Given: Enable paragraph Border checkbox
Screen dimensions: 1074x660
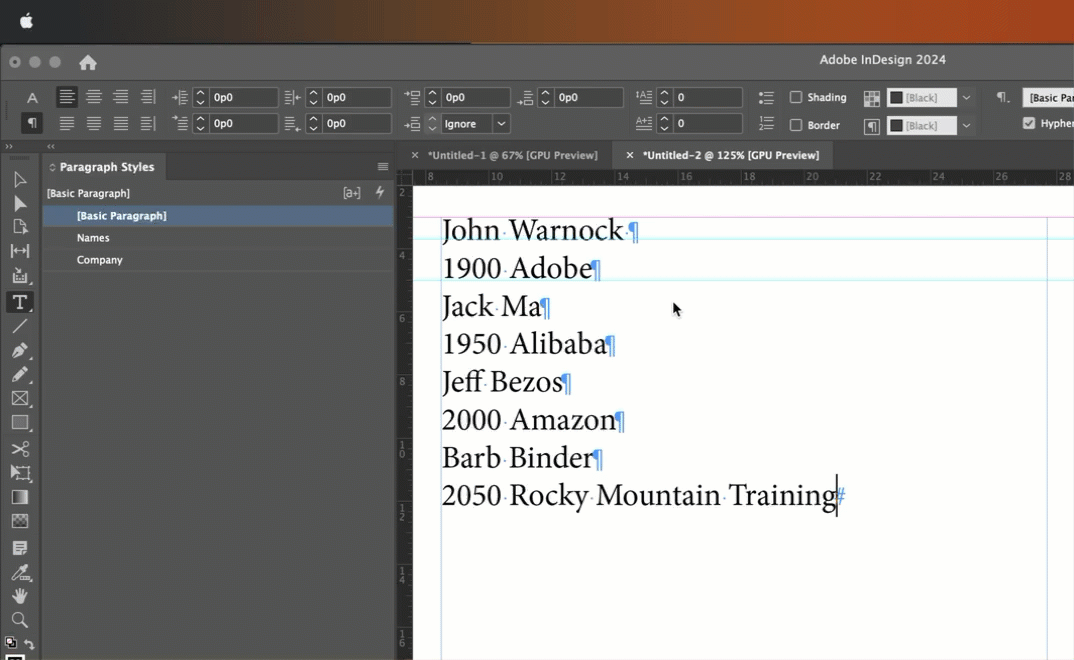Looking at the screenshot, I should [x=796, y=125].
